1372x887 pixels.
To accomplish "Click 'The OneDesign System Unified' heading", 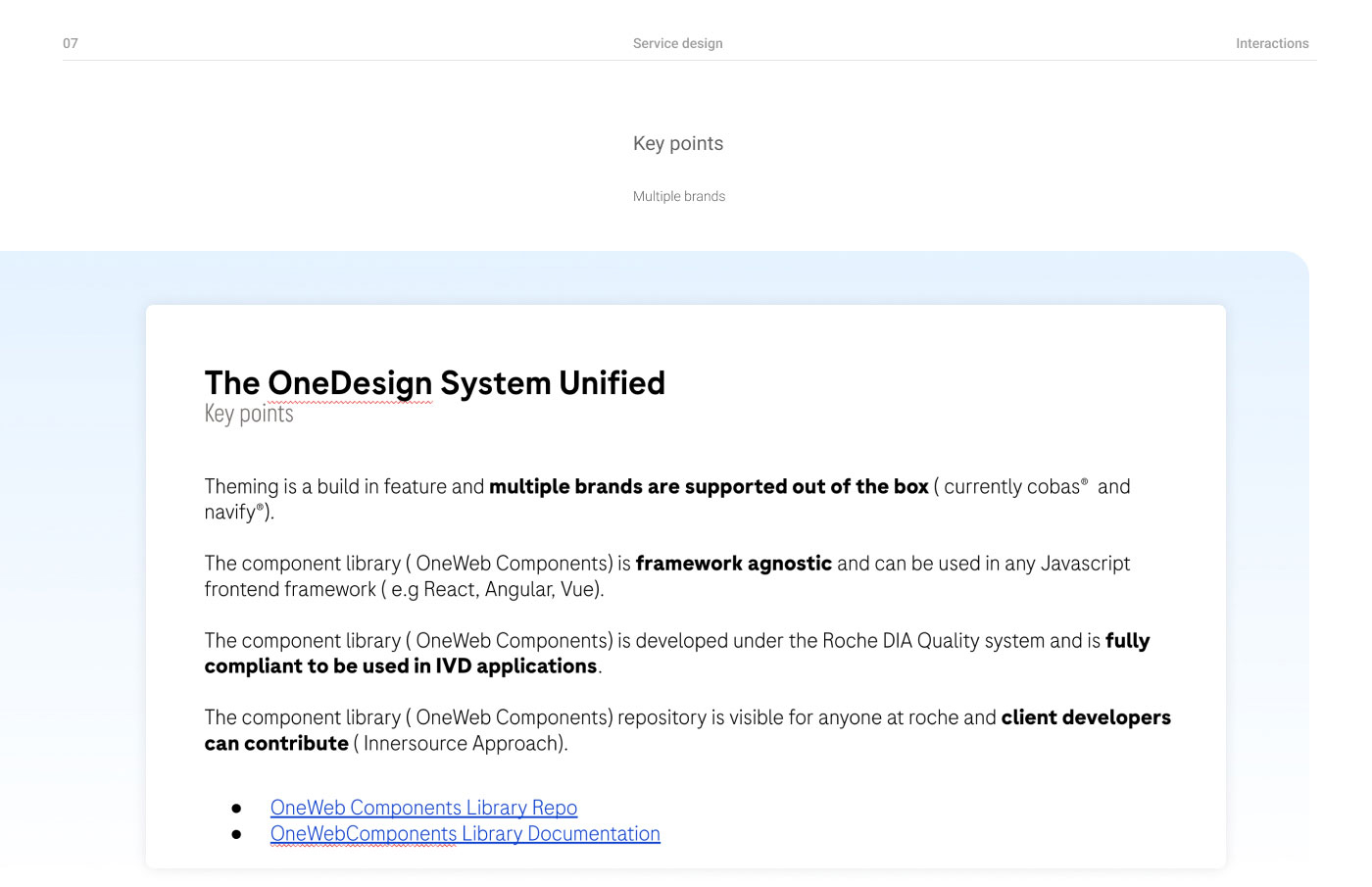I will [435, 383].
